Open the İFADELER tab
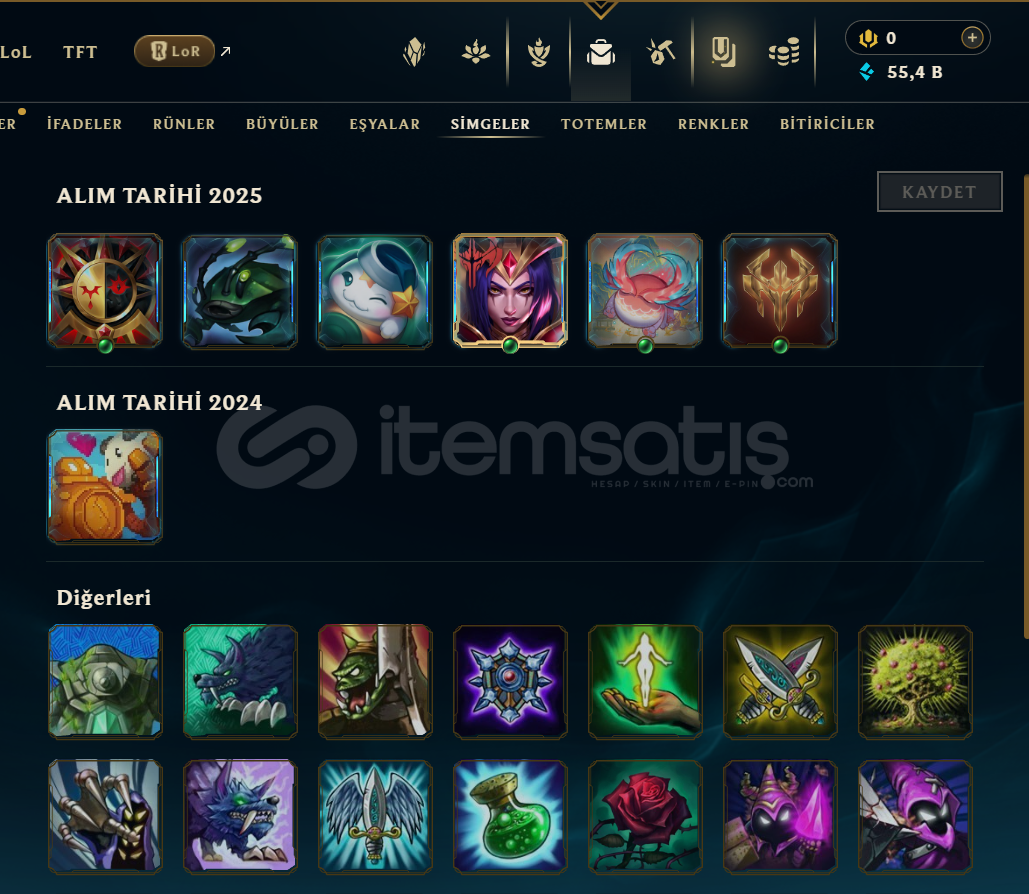1029x894 pixels. tap(85, 124)
